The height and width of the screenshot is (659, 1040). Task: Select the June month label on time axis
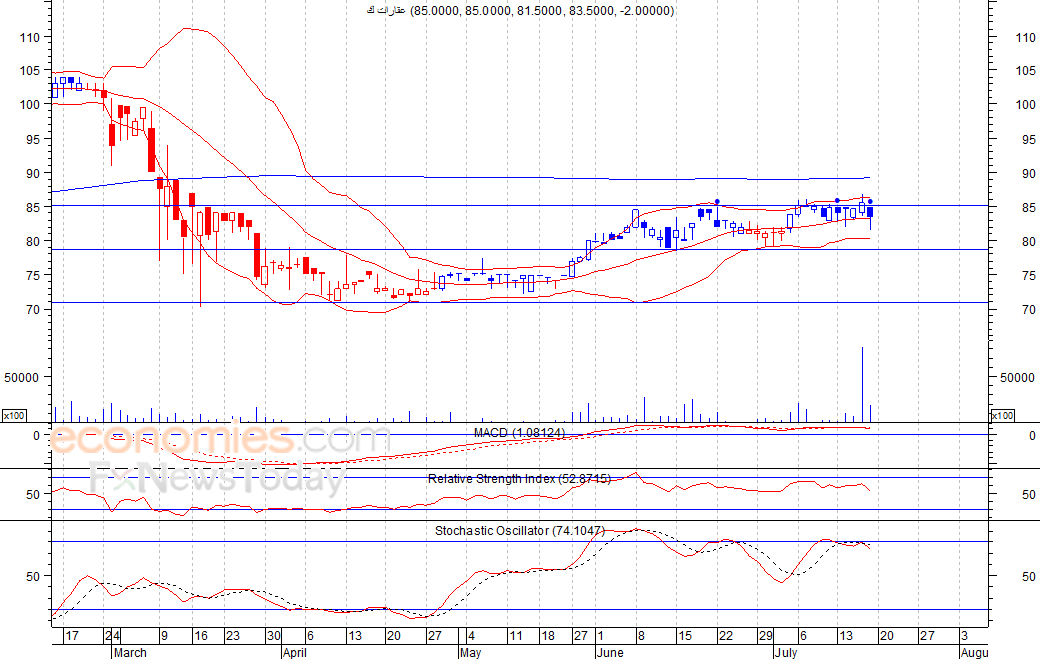coord(610,652)
